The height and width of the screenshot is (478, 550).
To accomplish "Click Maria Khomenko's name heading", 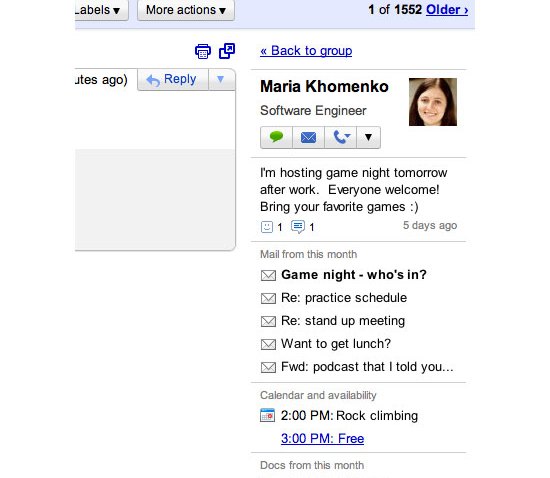I will tap(324, 87).
